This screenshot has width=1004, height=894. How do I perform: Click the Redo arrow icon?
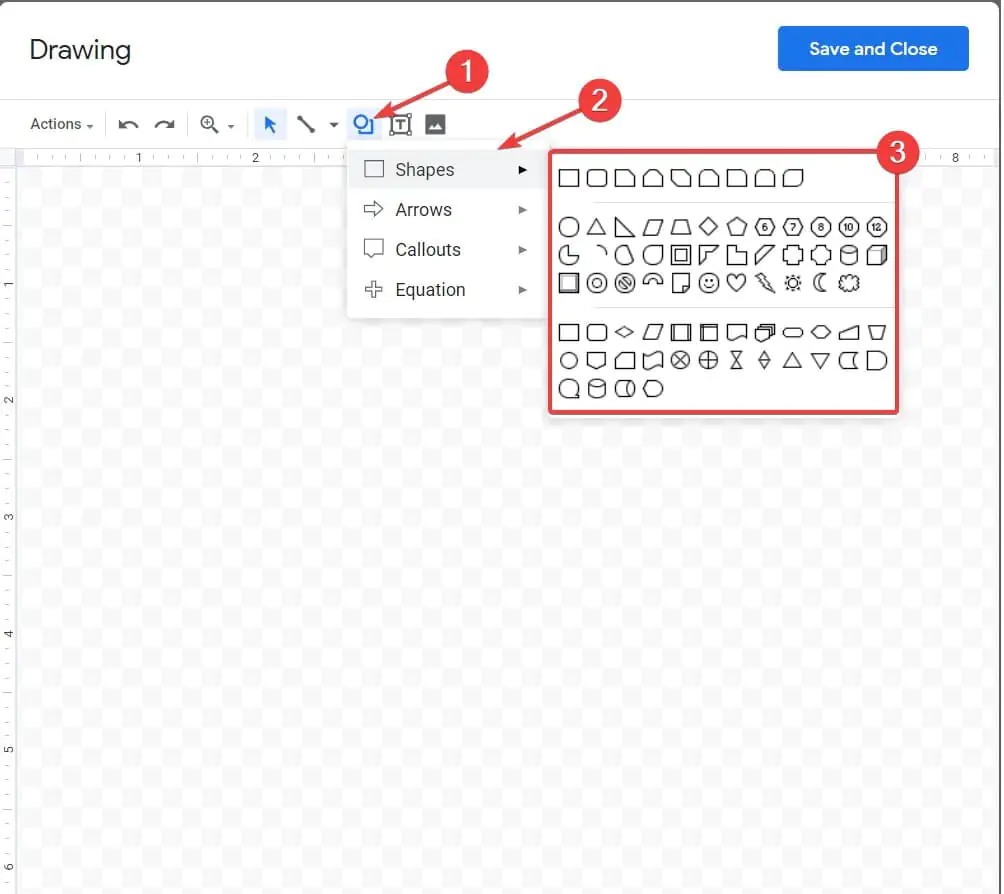click(x=165, y=124)
